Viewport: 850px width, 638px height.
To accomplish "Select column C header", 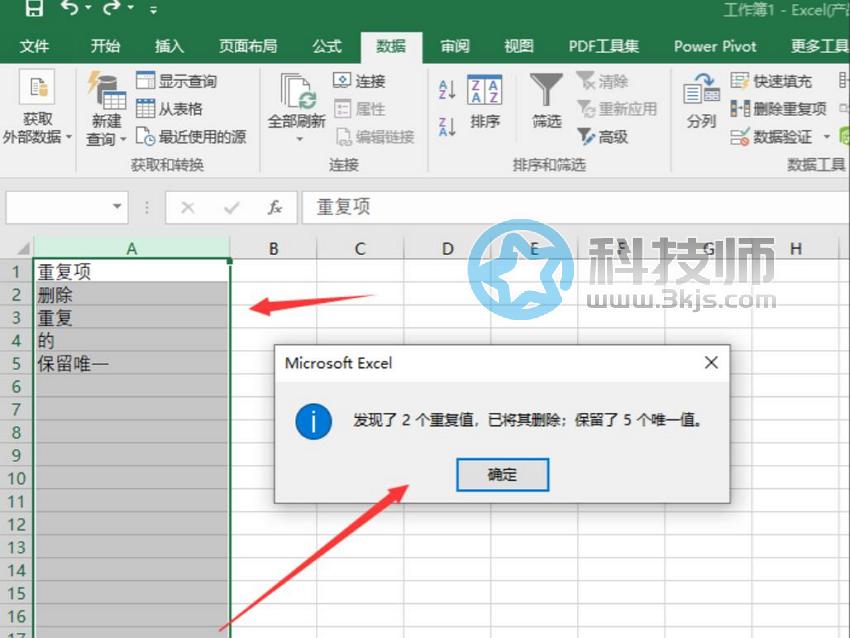I will [360, 248].
